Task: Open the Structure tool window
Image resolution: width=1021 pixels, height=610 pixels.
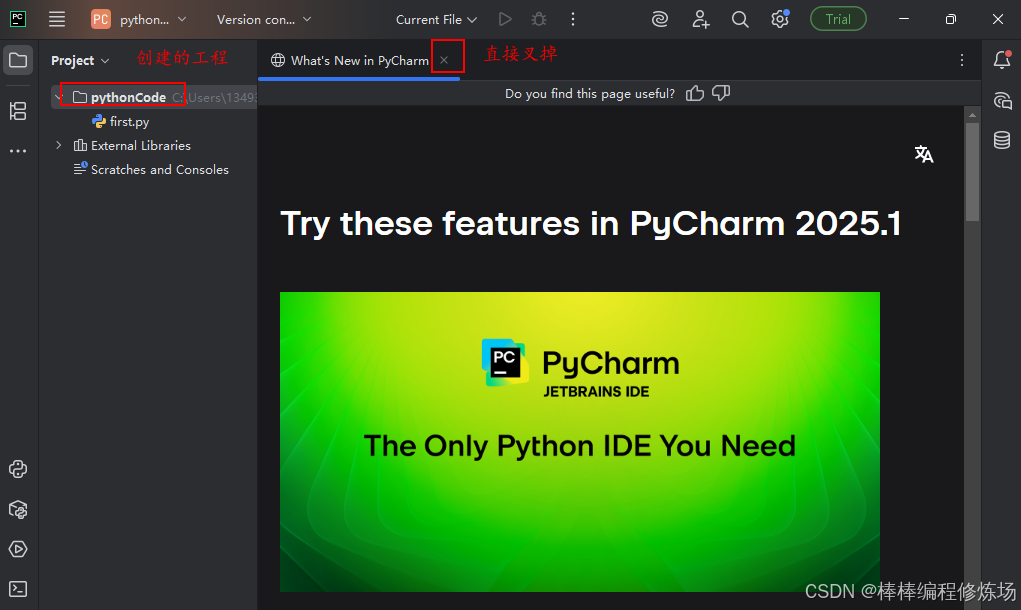Action: (18, 111)
